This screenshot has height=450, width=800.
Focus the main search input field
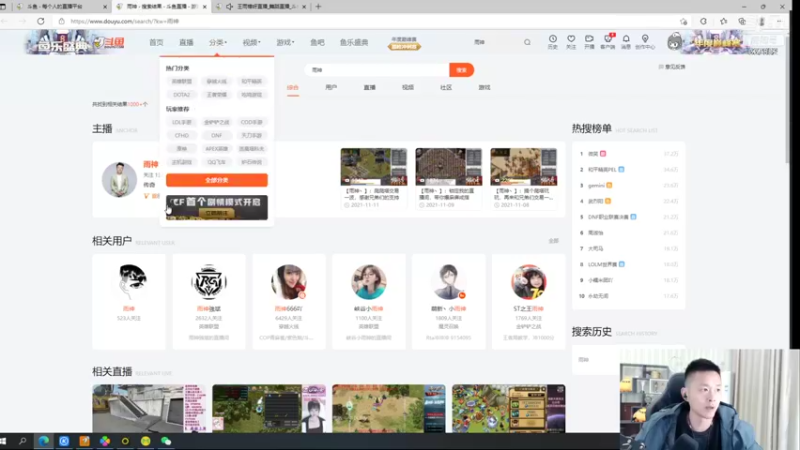378,70
